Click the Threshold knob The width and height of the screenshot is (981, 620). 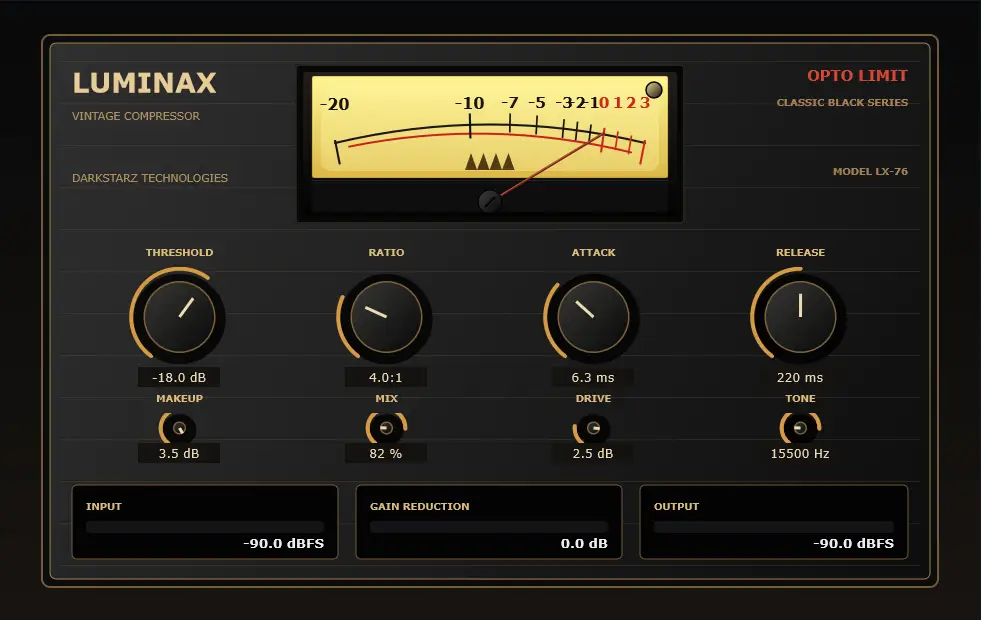point(180,317)
